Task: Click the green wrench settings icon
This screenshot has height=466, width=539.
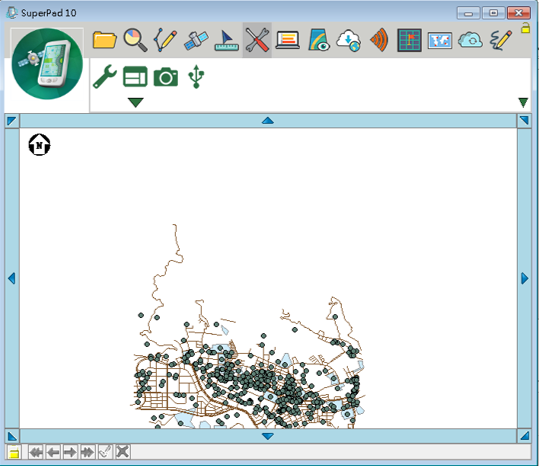Action: pyautogui.click(x=105, y=77)
